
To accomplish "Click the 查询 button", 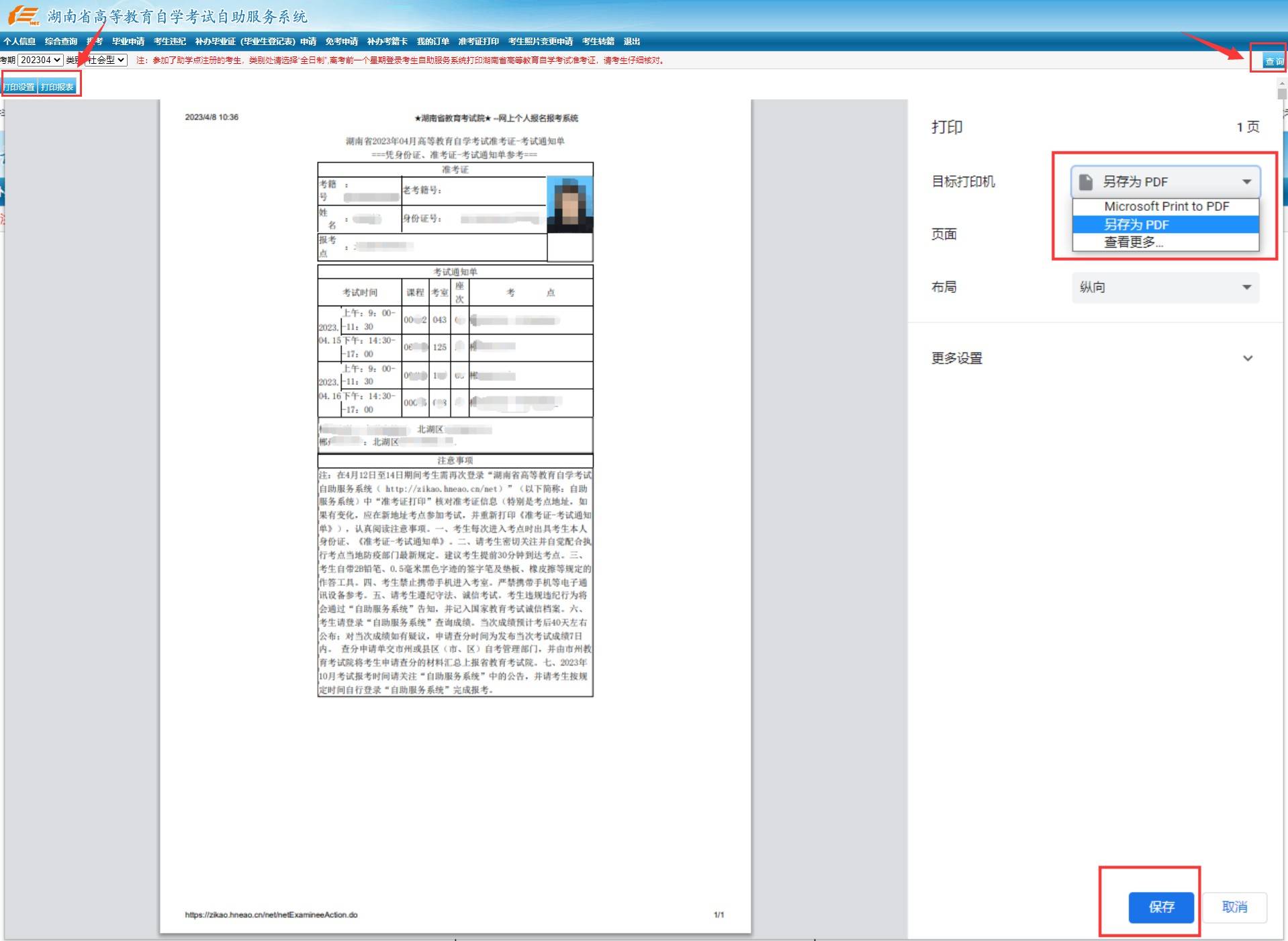I will [x=1274, y=61].
